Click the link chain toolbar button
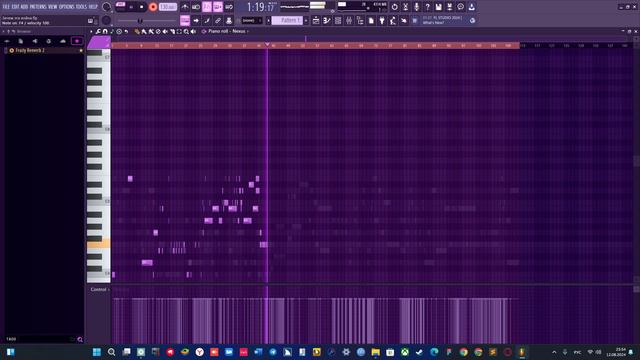The height and width of the screenshot is (360, 640). (218, 20)
